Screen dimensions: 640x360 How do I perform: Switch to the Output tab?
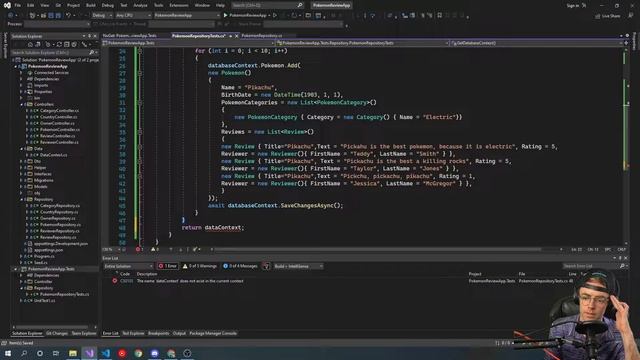tap(179, 333)
